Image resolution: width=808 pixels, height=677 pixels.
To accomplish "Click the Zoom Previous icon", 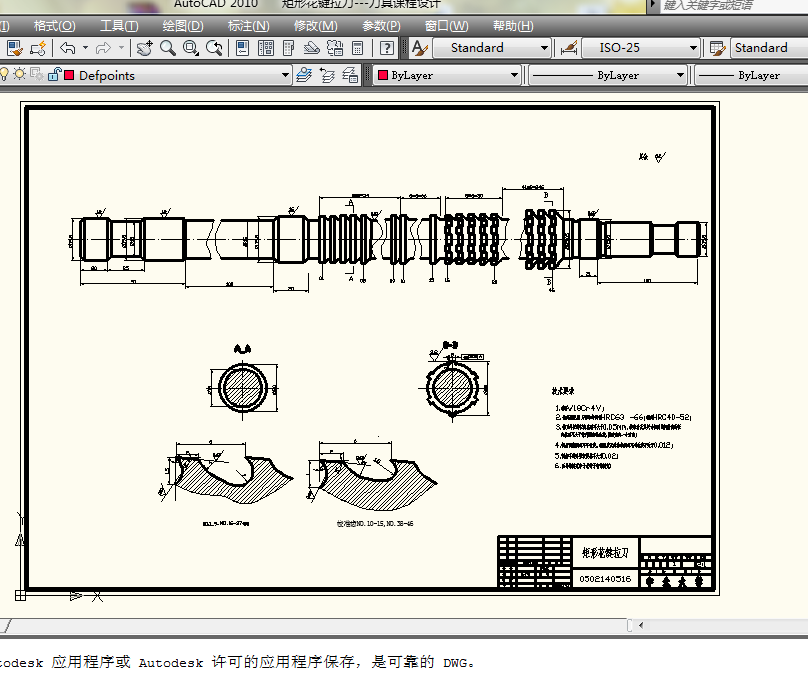I will pos(214,48).
